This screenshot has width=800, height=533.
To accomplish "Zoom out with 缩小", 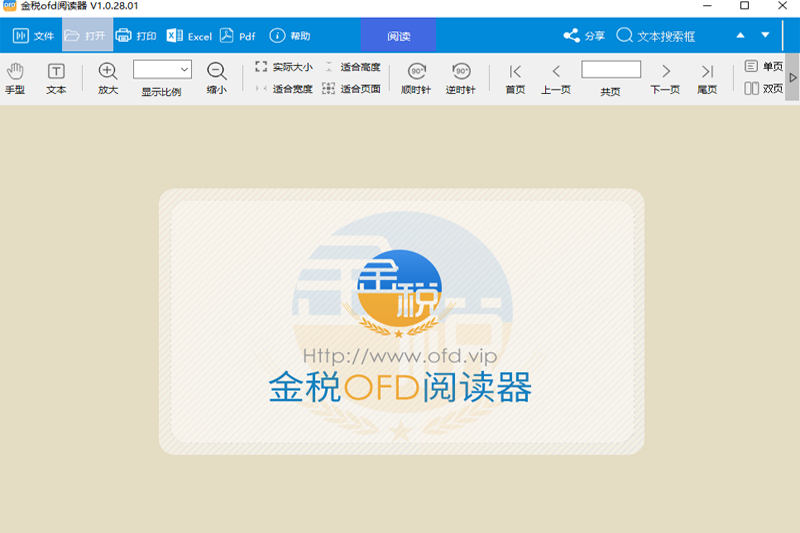I will (x=216, y=78).
